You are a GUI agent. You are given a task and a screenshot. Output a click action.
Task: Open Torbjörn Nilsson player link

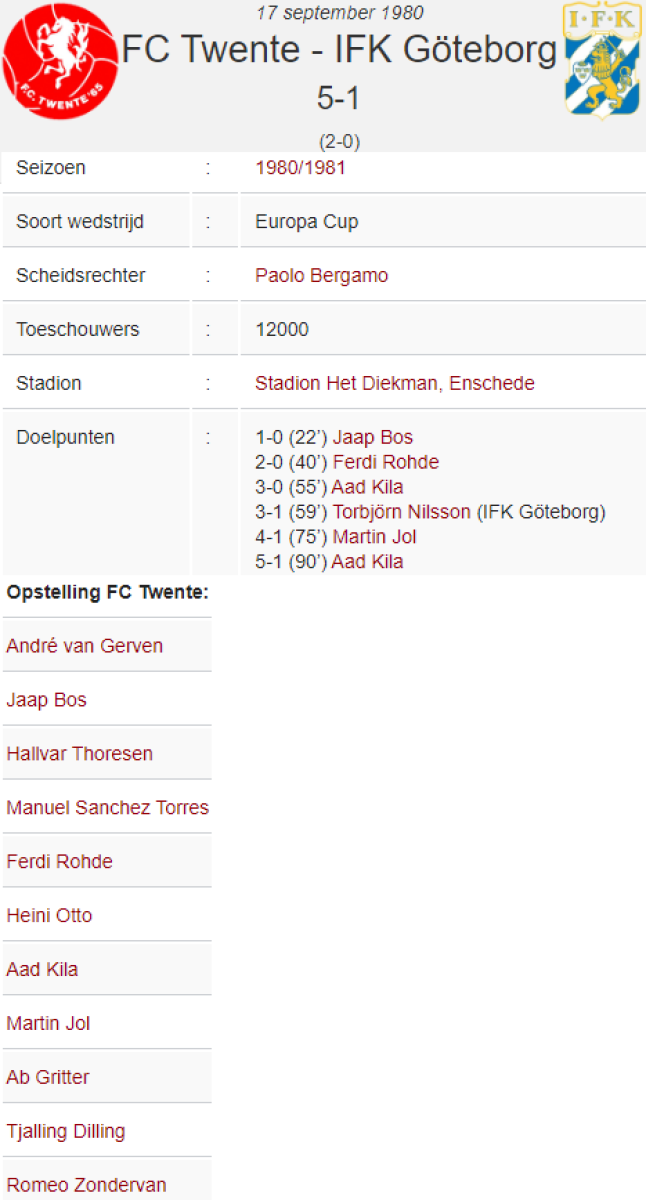point(401,513)
